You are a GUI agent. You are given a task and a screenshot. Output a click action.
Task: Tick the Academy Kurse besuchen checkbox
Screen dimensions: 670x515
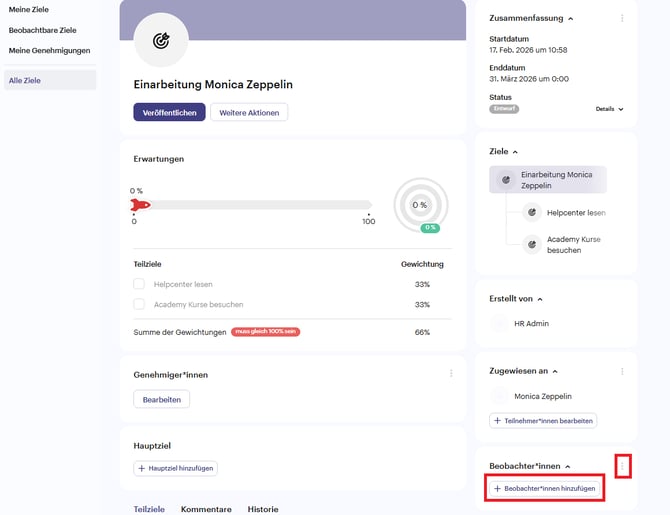pos(139,304)
